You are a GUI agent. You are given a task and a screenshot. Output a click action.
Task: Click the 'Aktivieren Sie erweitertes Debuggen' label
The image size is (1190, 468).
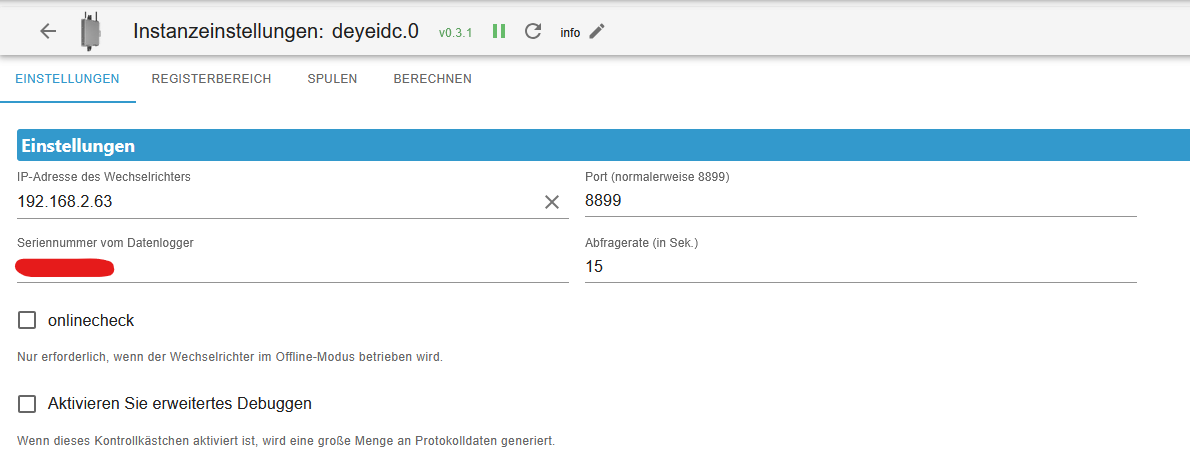tap(180, 404)
